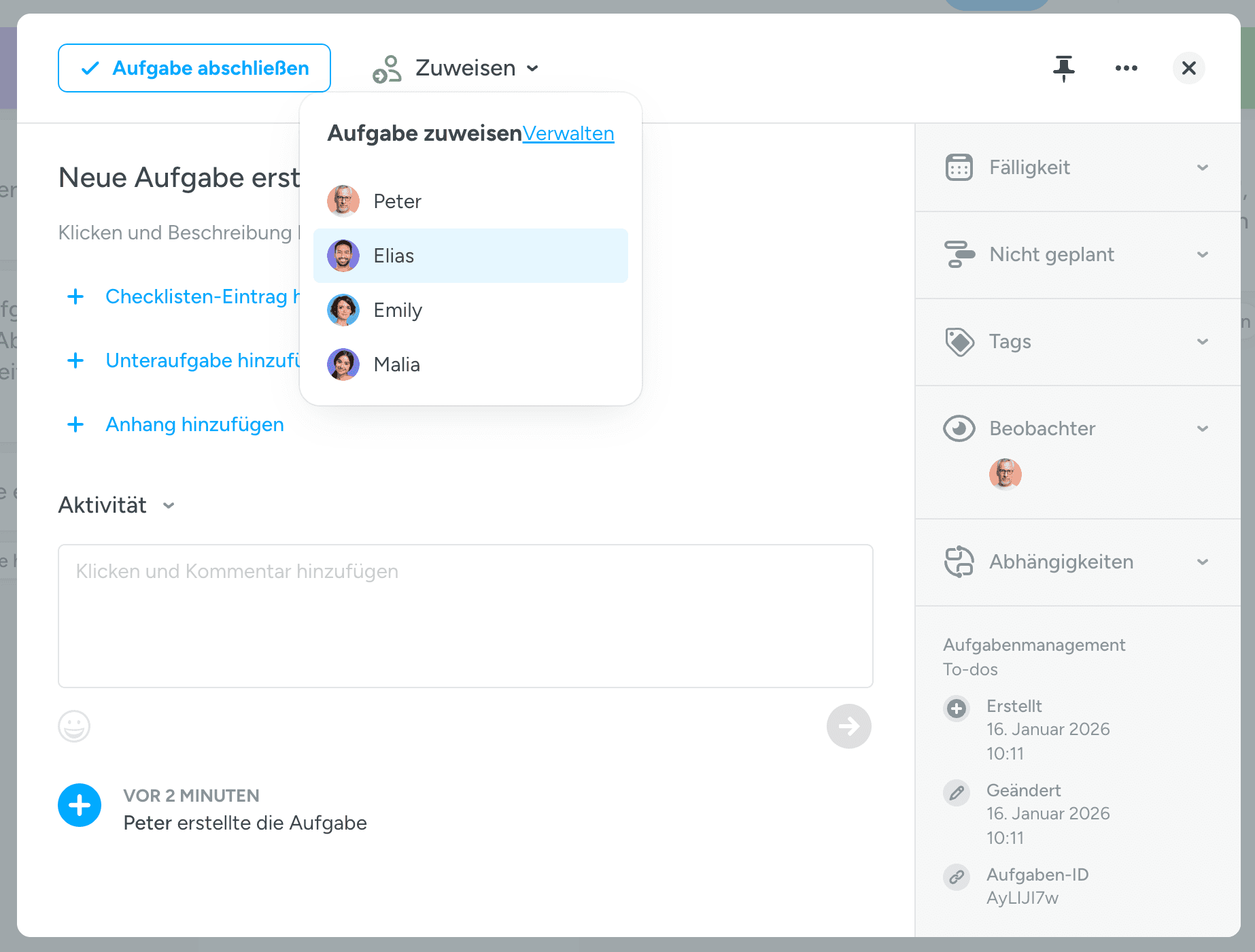
Task: Expand the Fälligkeit section chevron
Action: (x=1202, y=167)
